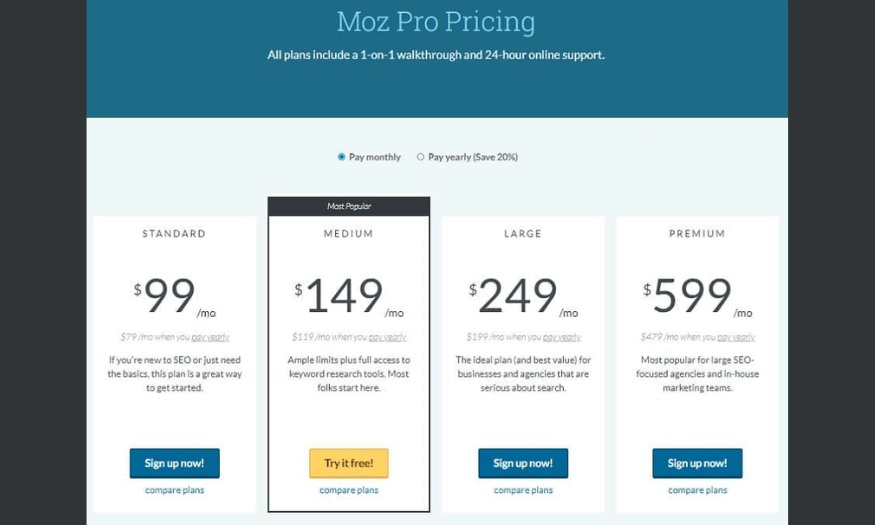
Task: Select the Pay monthly radio button
Action: 342,157
